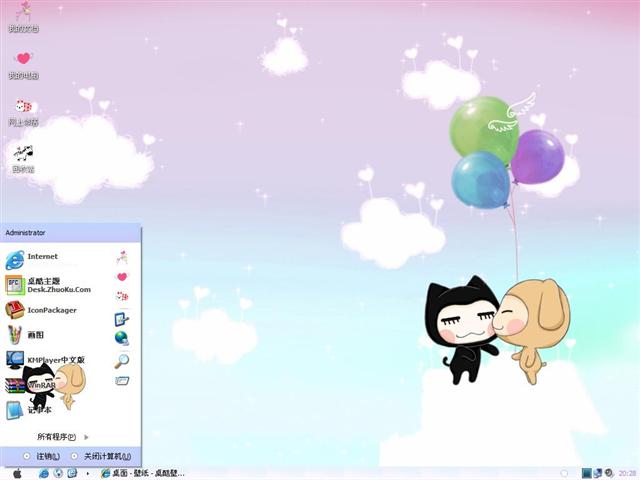The image size is (640, 480).
Task: Click the third quick launch icon
Action: click(72, 473)
